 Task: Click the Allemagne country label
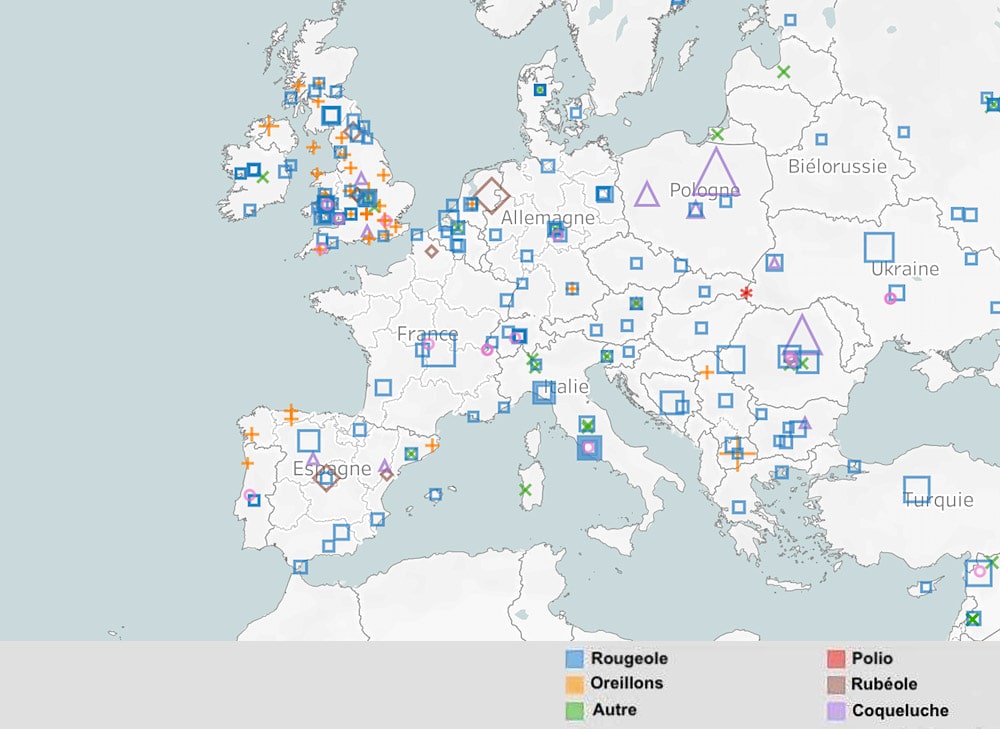[549, 216]
